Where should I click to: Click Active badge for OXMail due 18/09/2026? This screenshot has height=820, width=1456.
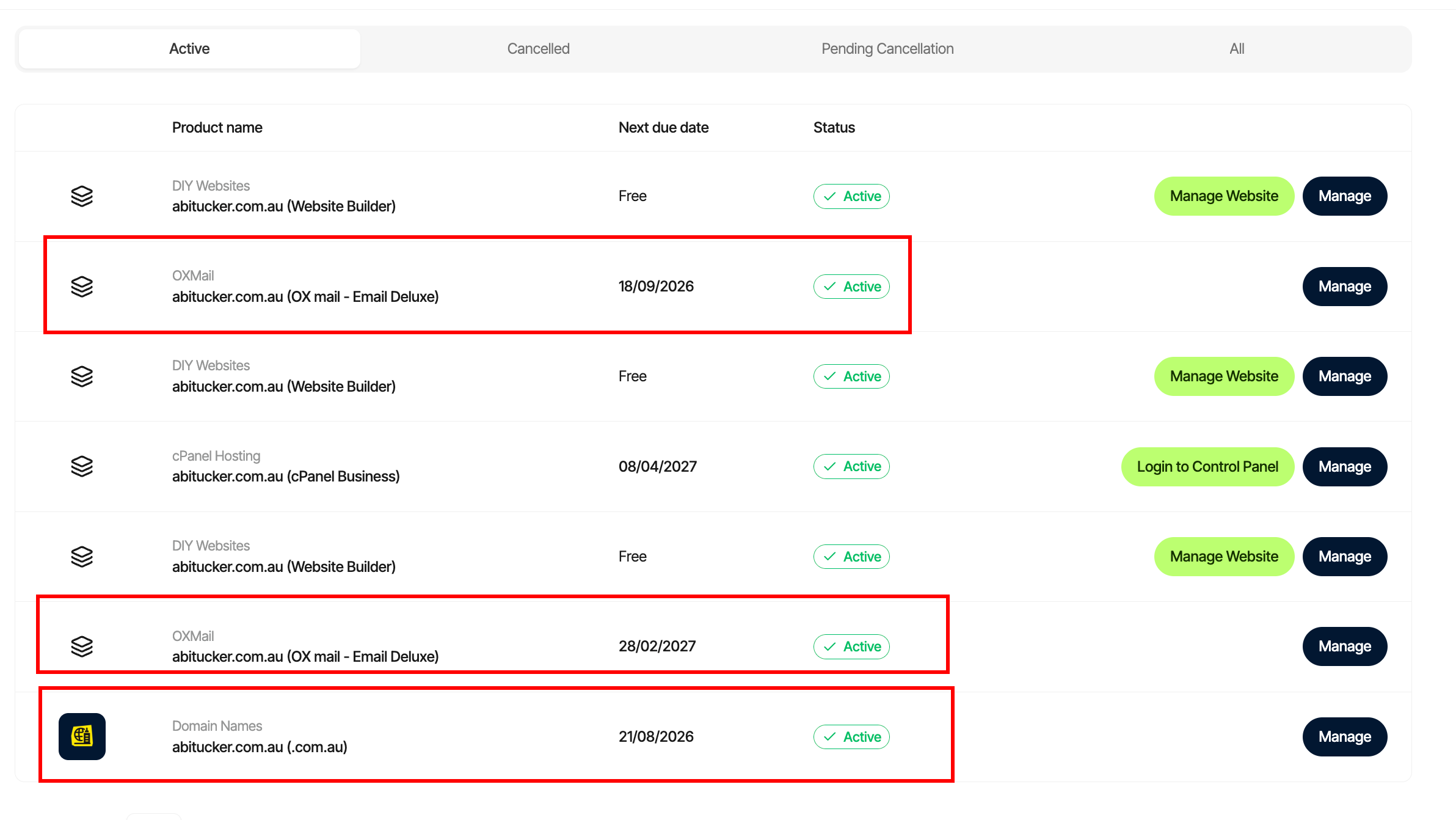(x=851, y=286)
